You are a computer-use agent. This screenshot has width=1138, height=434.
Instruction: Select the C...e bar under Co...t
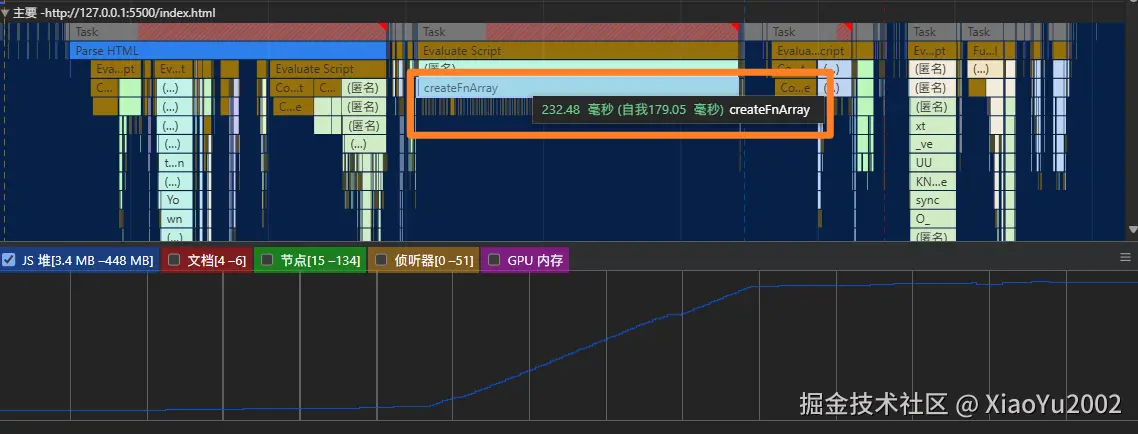tap(291, 107)
